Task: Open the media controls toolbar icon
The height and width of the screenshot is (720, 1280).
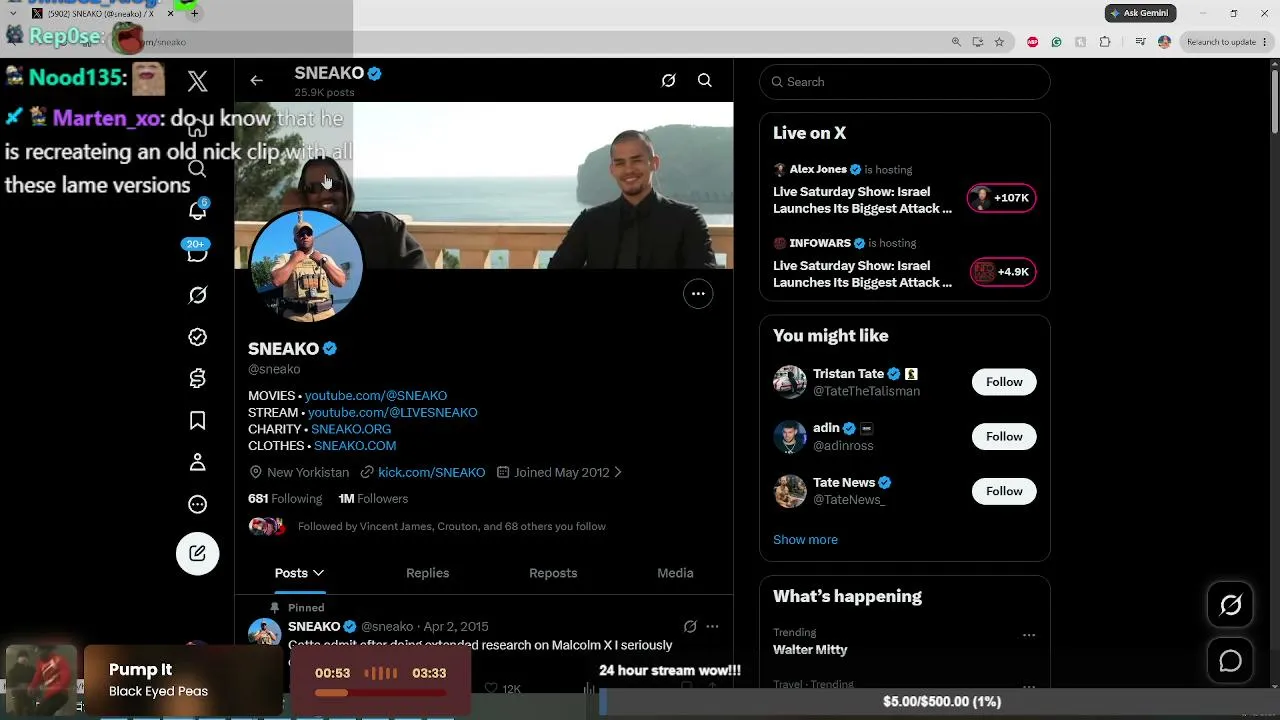Action: coord(1140,42)
